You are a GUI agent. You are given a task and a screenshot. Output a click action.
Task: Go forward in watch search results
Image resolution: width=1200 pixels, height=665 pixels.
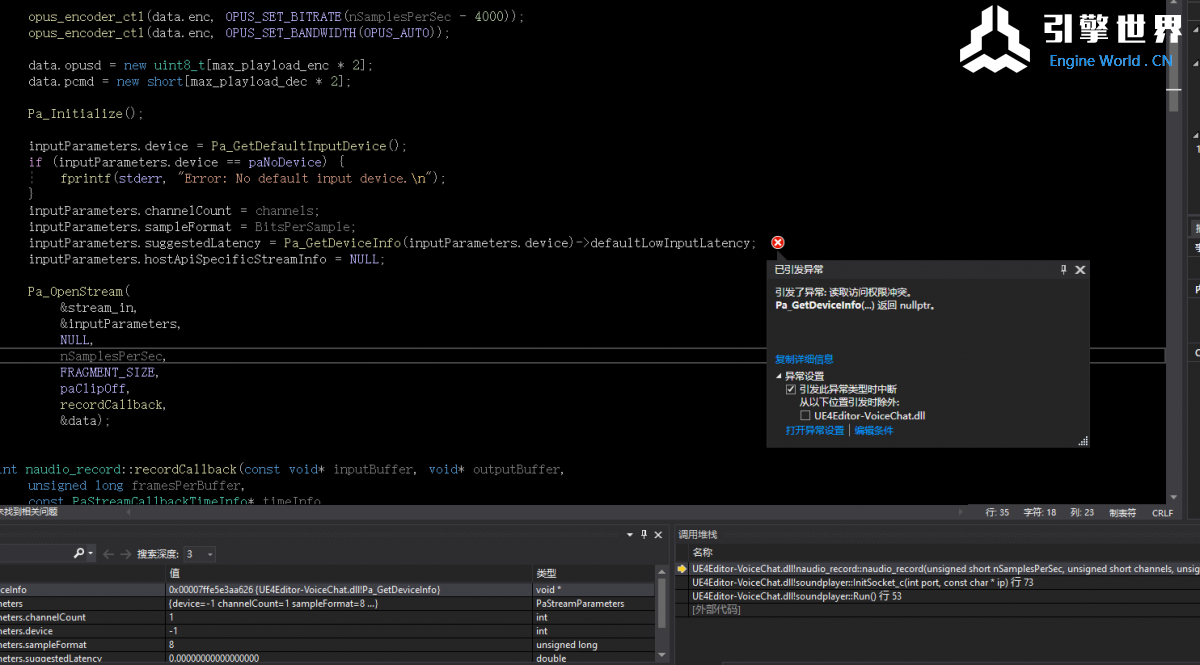tap(125, 554)
